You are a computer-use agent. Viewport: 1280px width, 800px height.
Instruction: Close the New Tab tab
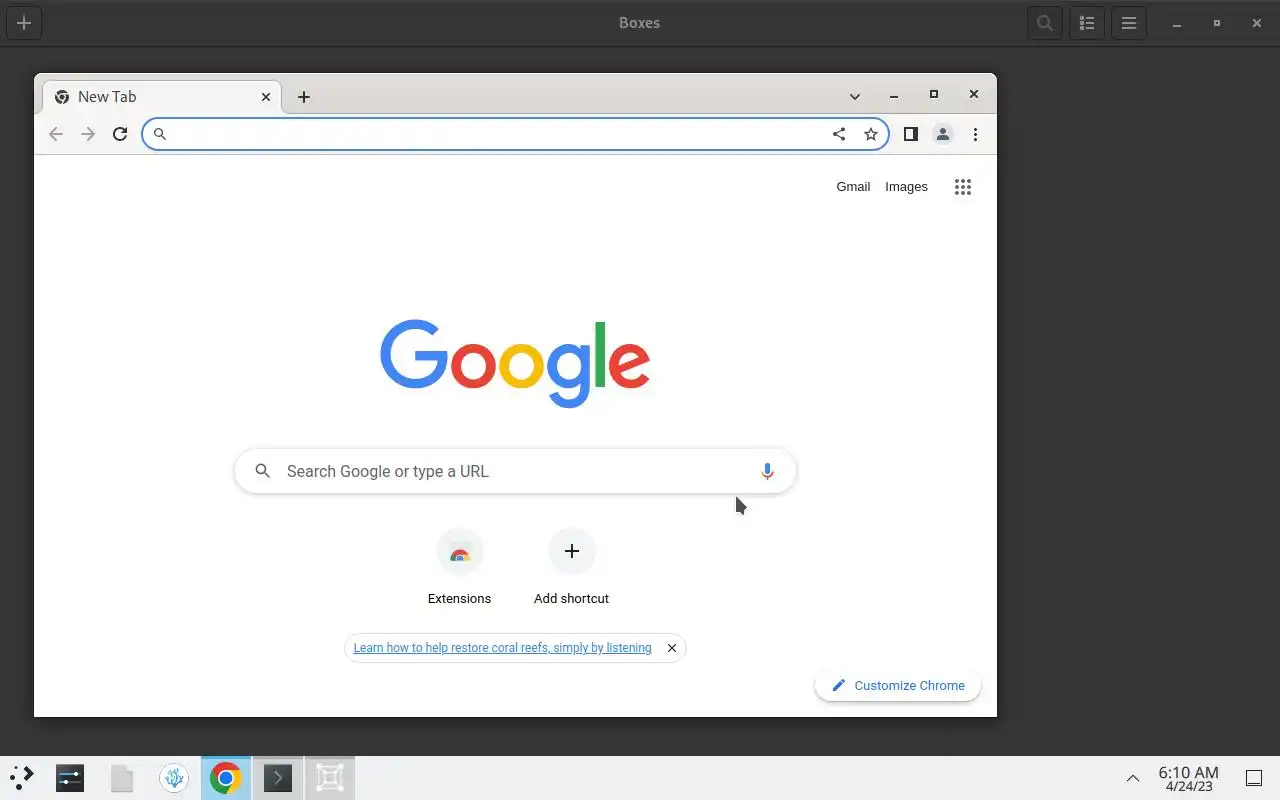pos(266,97)
